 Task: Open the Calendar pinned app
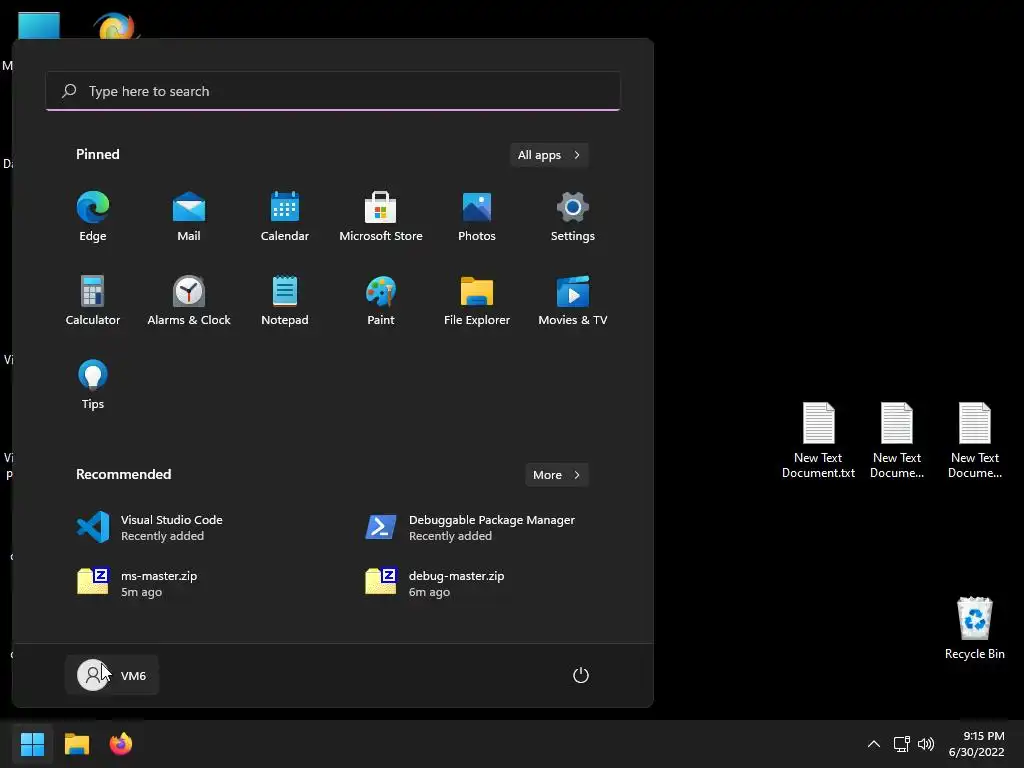click(285, 217)
